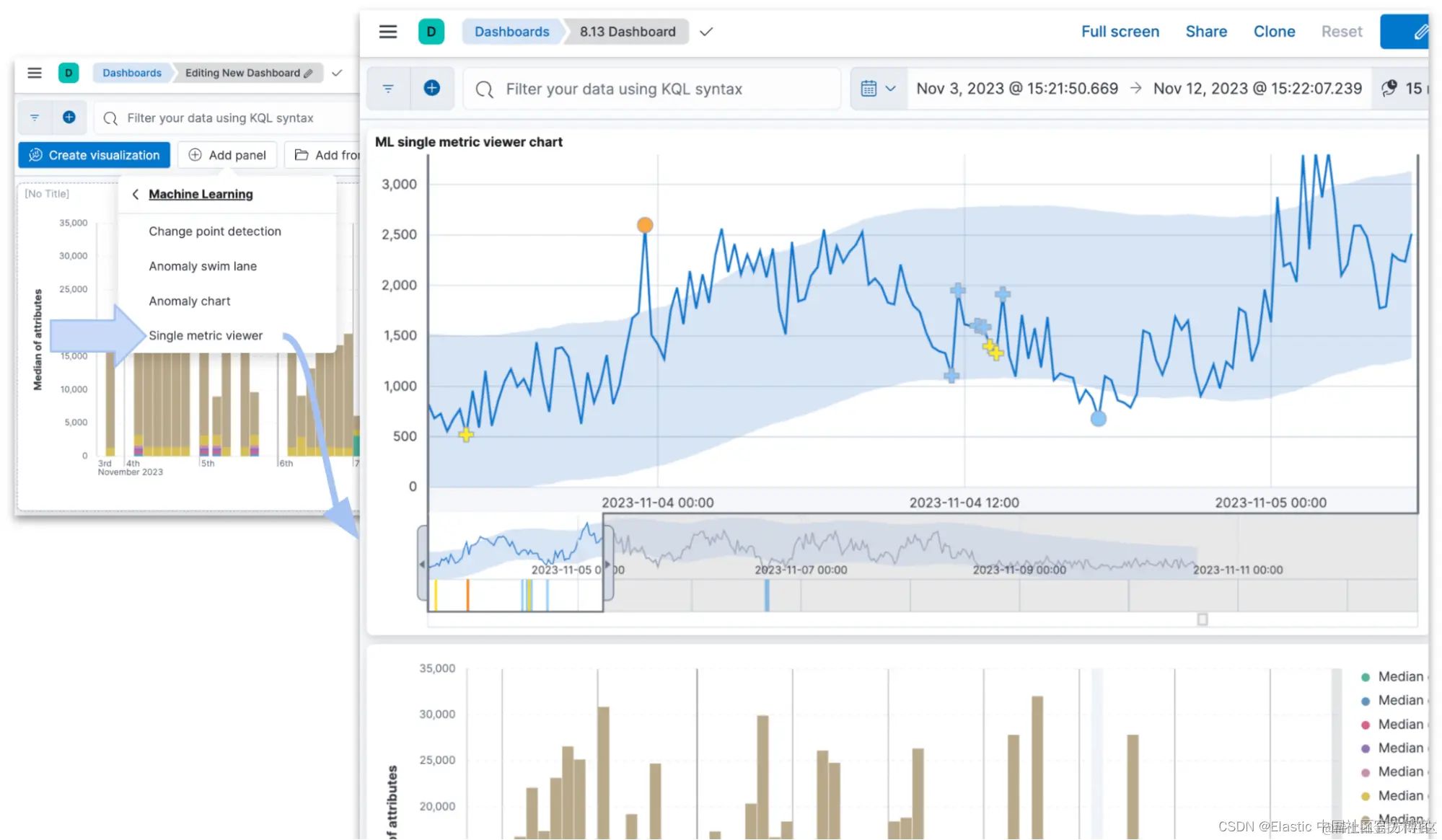Click the orange anomaly marker on chart
This screenshot has height=840, width=1442.
pos(645,225)
